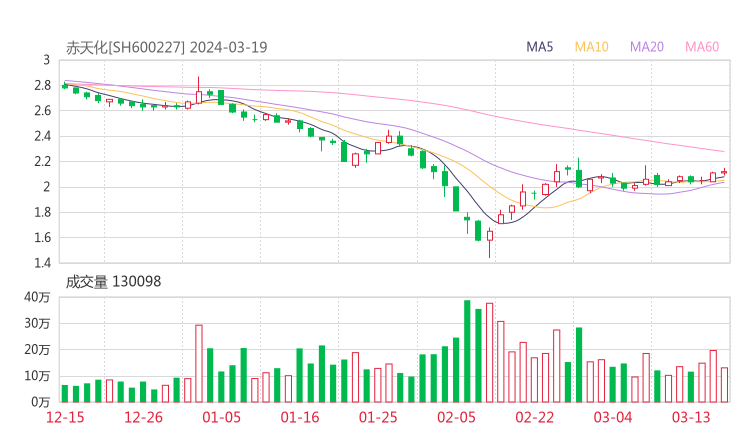This screenshot has height=440, width=740.
Task: Click the 成交量 130098 volume label
Action: [x=113, y=282]
